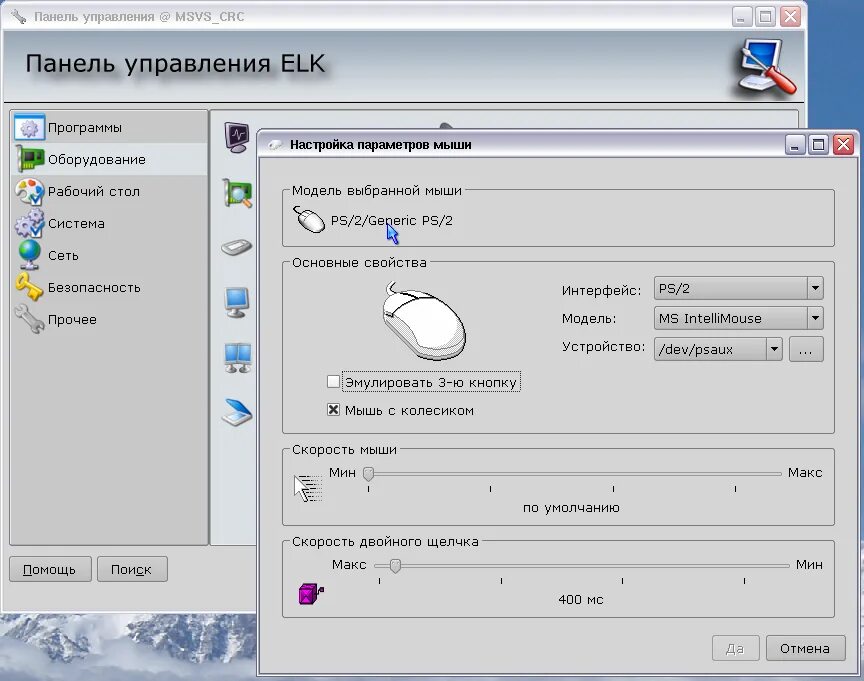Image resolution: width=864 pixels, height=681 pixels.
Task: Open the Рабочий стол category
Action: tap(109, 191)
